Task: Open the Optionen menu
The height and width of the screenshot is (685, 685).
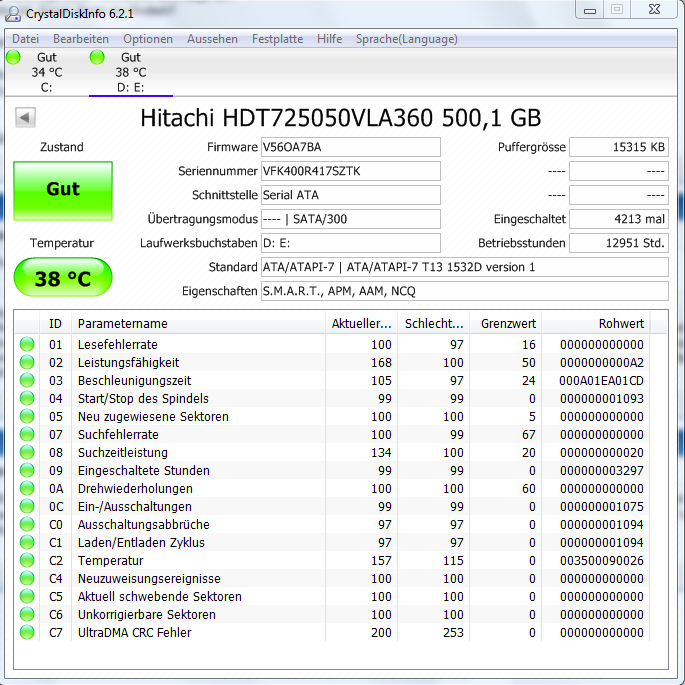Action: (x=148, y=39)
